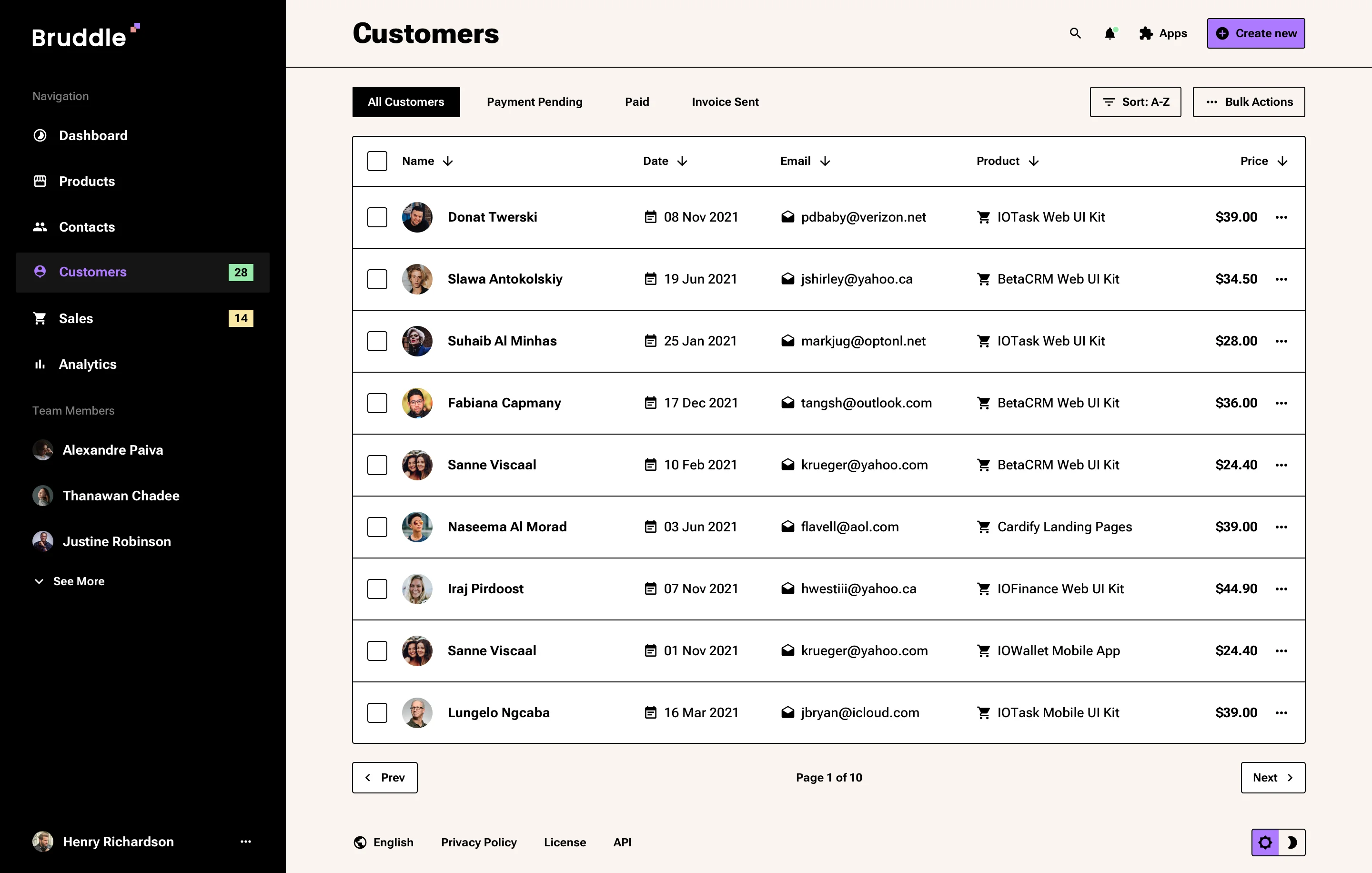Select the Analytics chart icon
The image size is (1372, 873).
40,364
